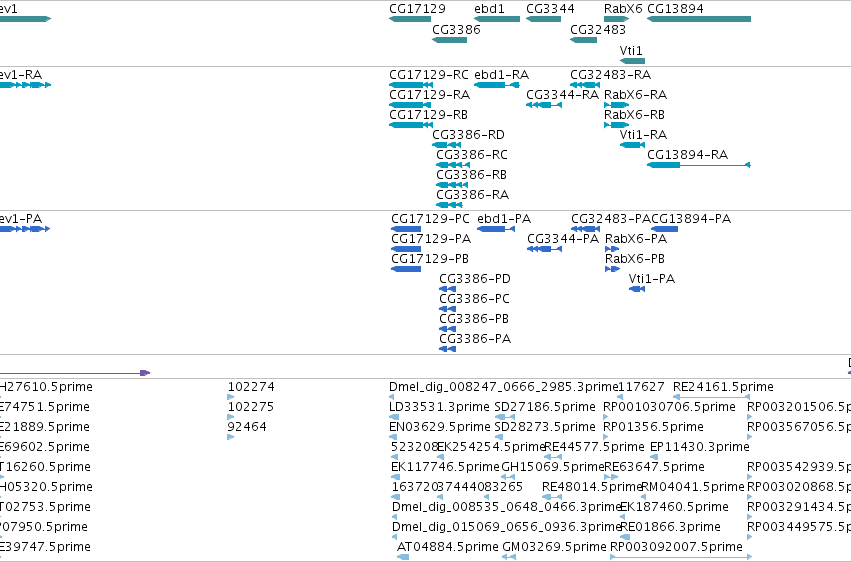Select protein label CG17129-PC
This screenshot has width=851, height=562.
(430, 219)
